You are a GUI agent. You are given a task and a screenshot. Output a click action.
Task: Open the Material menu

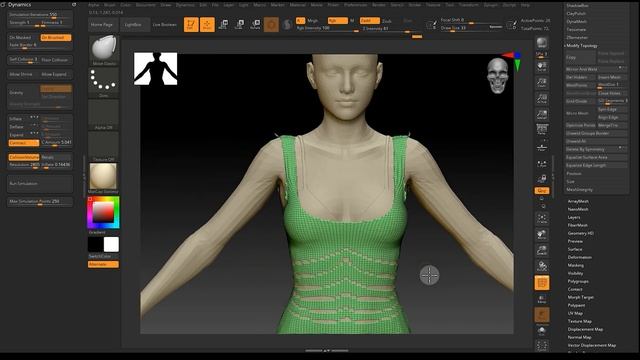pos(298,5)
